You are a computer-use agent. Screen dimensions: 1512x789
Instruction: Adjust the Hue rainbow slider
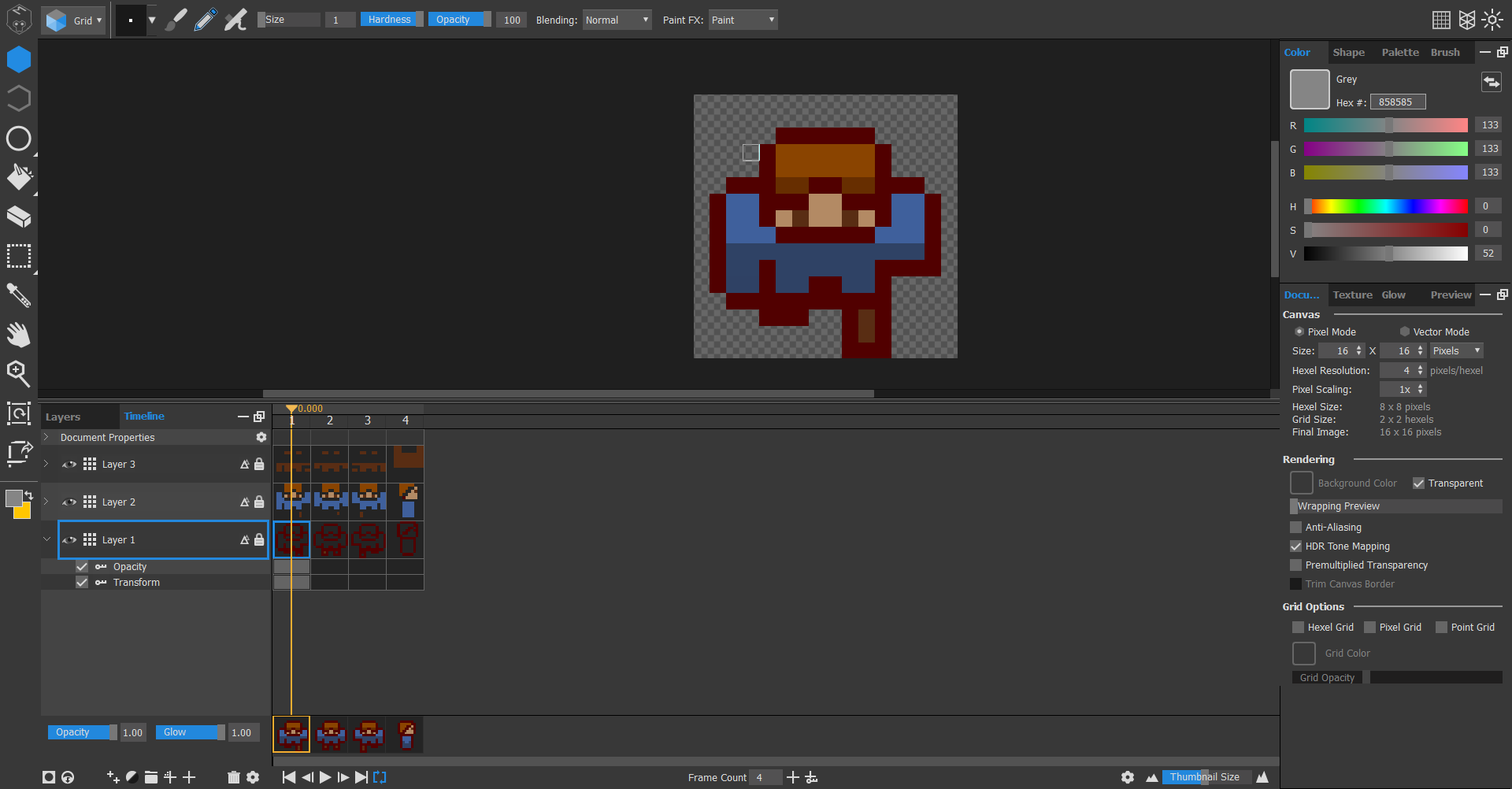(x=1385, y=206)
